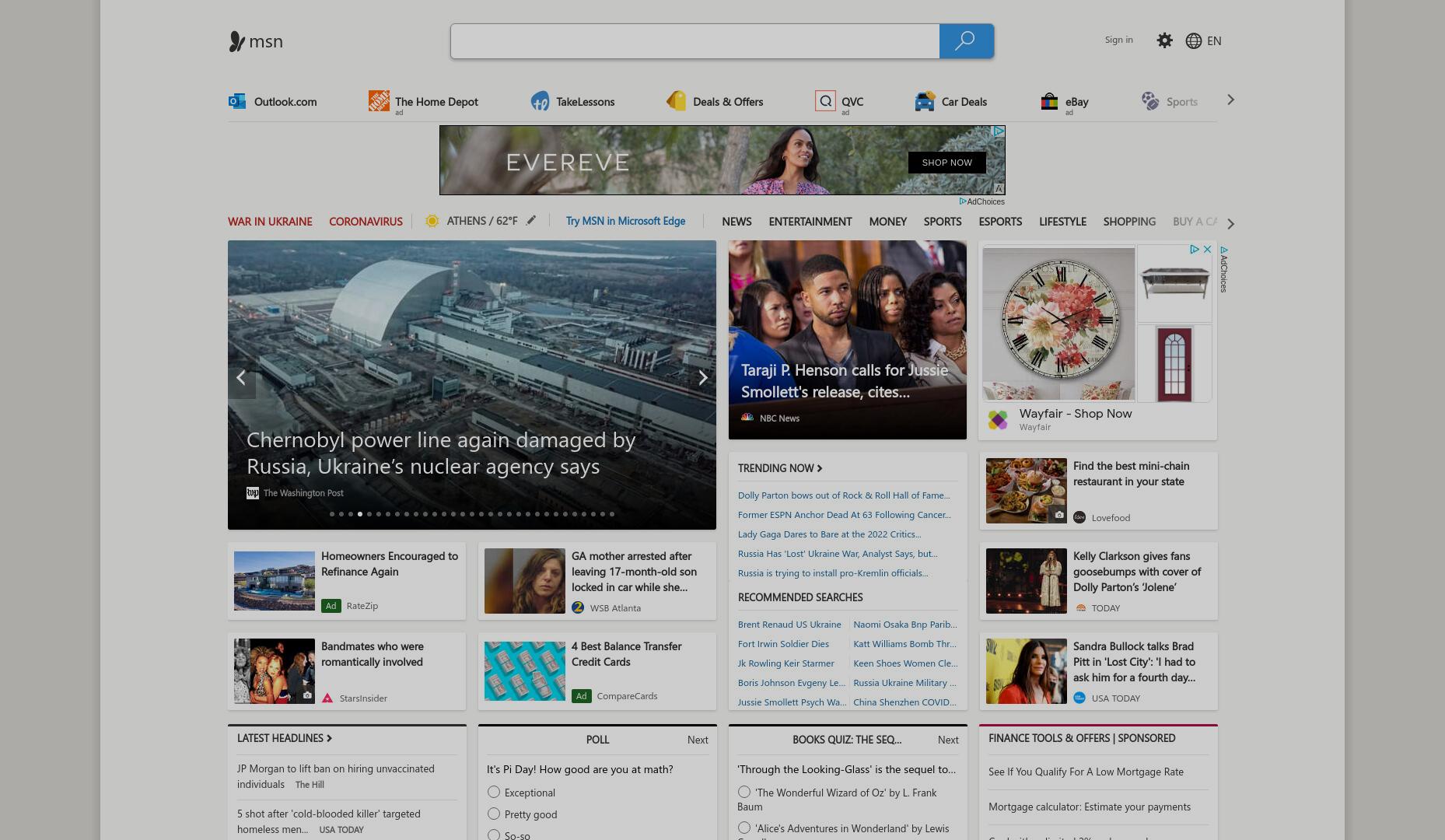Viewport: 1445px width, 840px height.
Task: Open 'Mortgage calculator: Estimate your payments' link
Action: point(1089,807)
